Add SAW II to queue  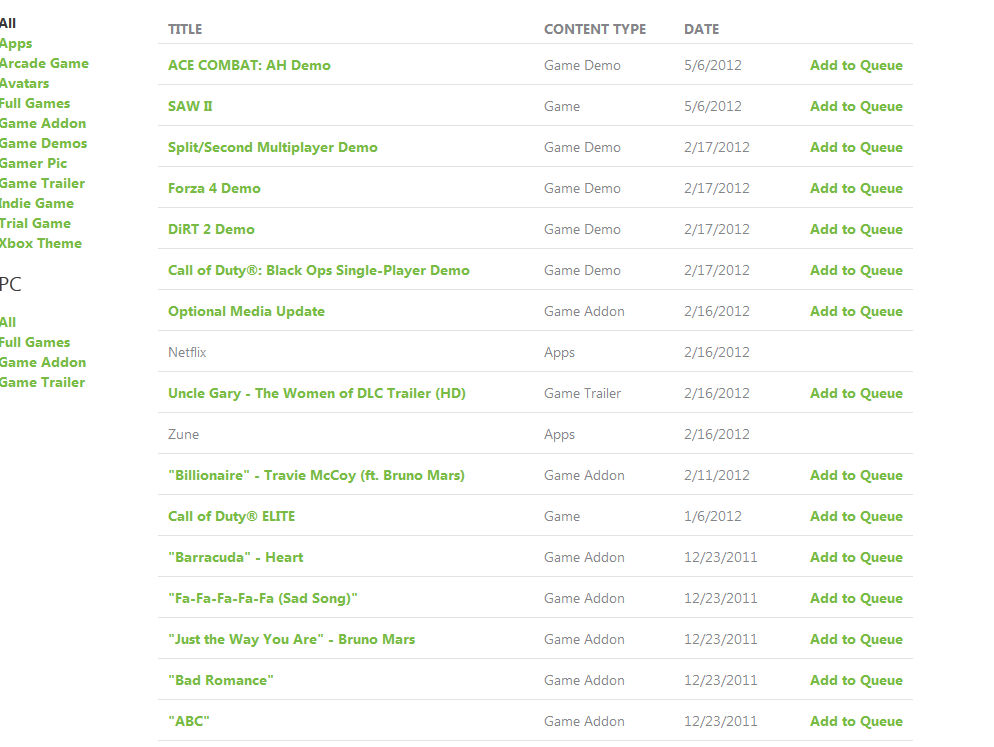(856, 107)
